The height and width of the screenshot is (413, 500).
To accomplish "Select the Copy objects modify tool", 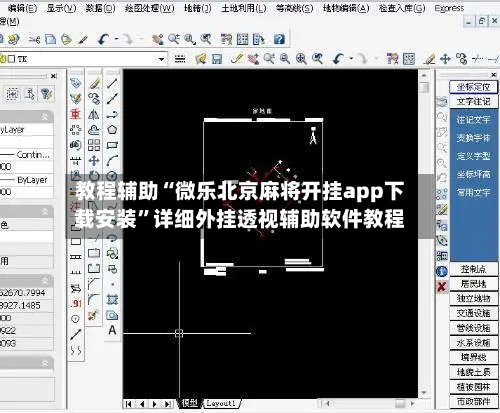I will click(x=94, y=99).
